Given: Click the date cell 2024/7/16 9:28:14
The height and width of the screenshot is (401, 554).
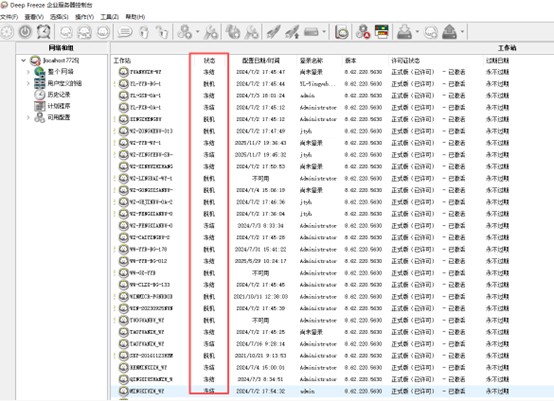Looking at the screenshot, I should point(260,344).
